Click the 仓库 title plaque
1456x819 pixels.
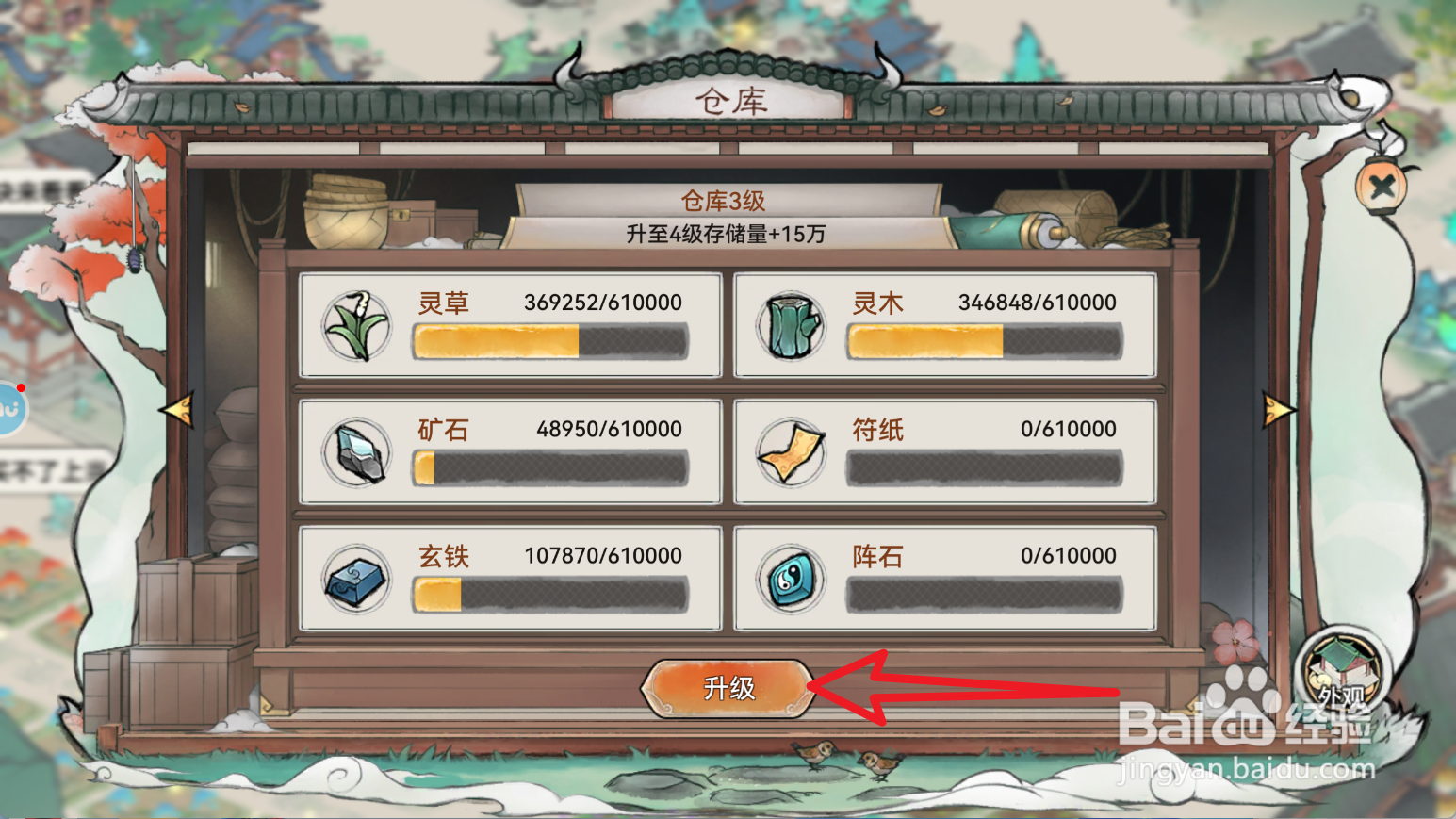click(x=731, y=102)
